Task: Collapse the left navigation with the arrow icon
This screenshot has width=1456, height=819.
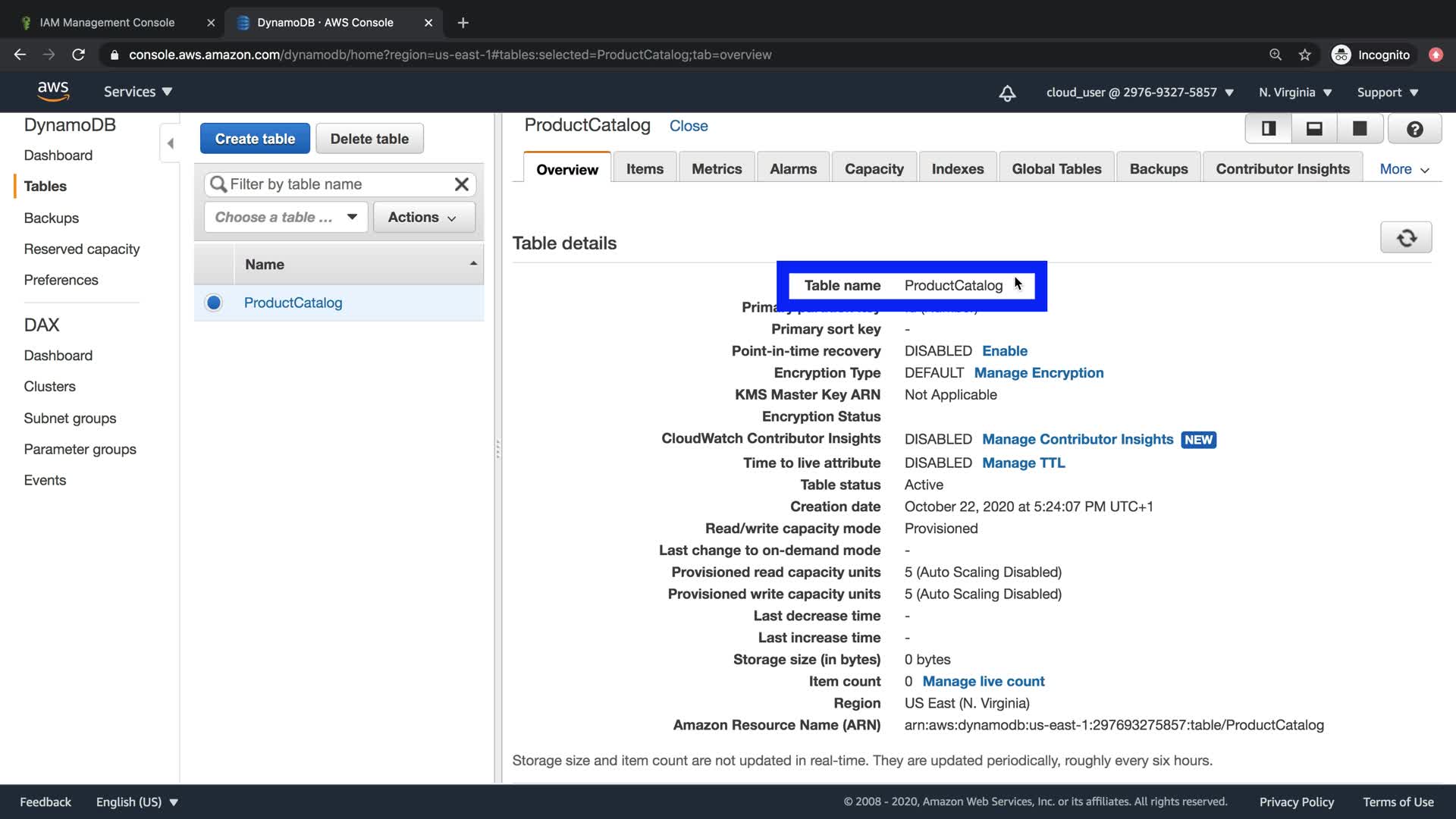Action: (170, 143)
